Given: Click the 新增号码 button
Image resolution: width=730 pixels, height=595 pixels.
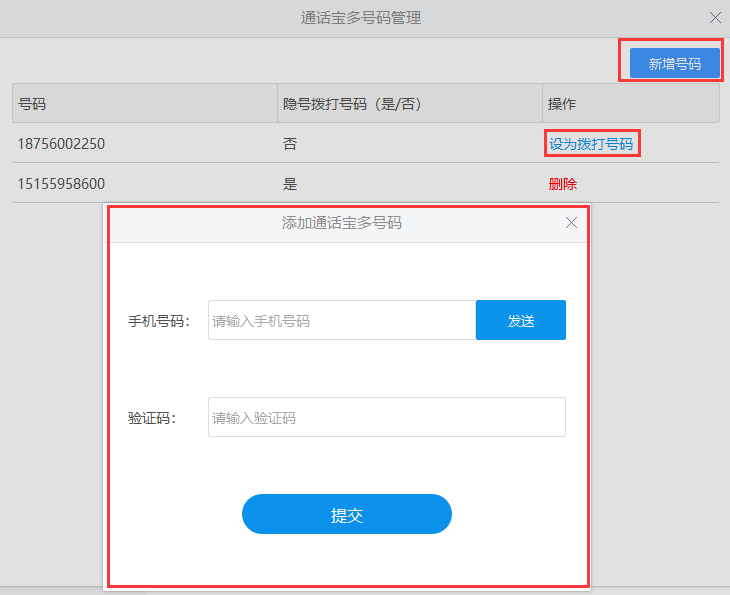Looking at the screenshot, I should [x=675, y=63].
